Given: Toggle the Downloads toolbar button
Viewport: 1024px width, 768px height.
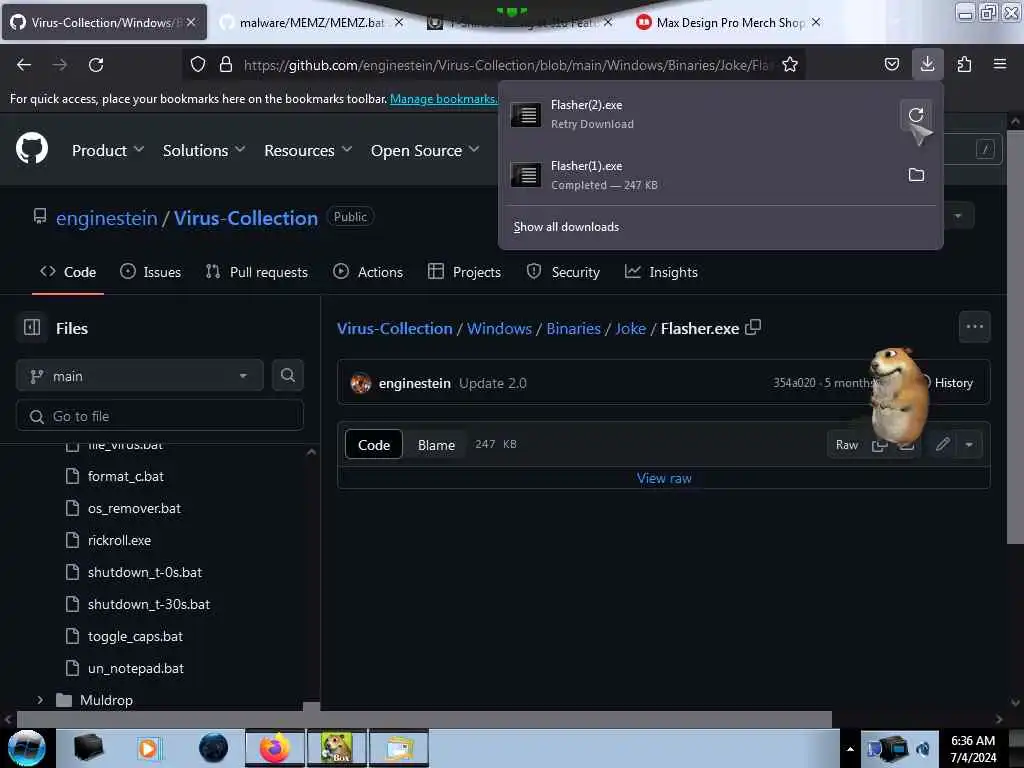Looking at the screenshot, I should [927, 64].
